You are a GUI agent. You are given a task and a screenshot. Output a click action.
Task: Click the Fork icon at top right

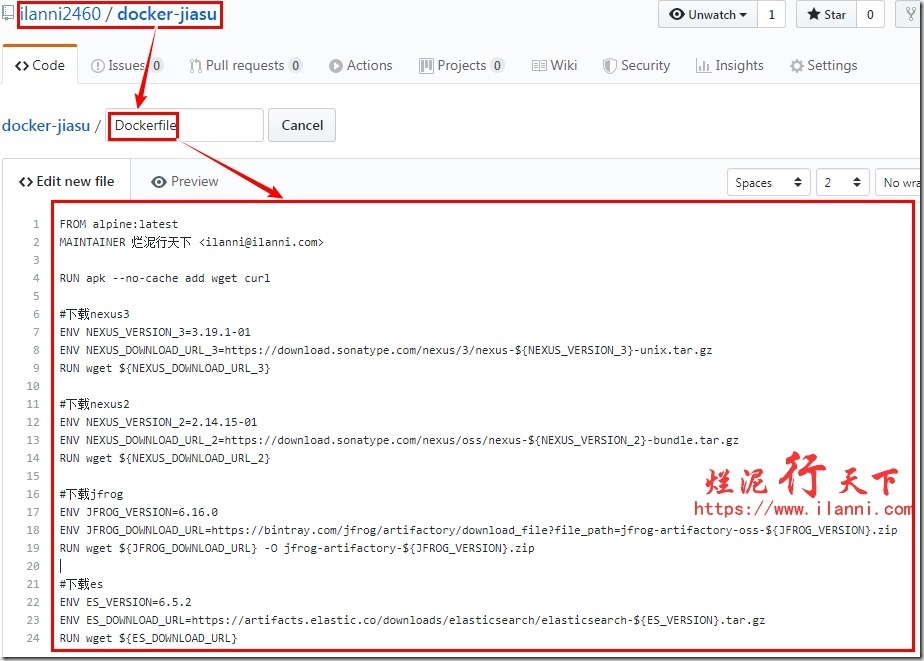click(912, 15)
